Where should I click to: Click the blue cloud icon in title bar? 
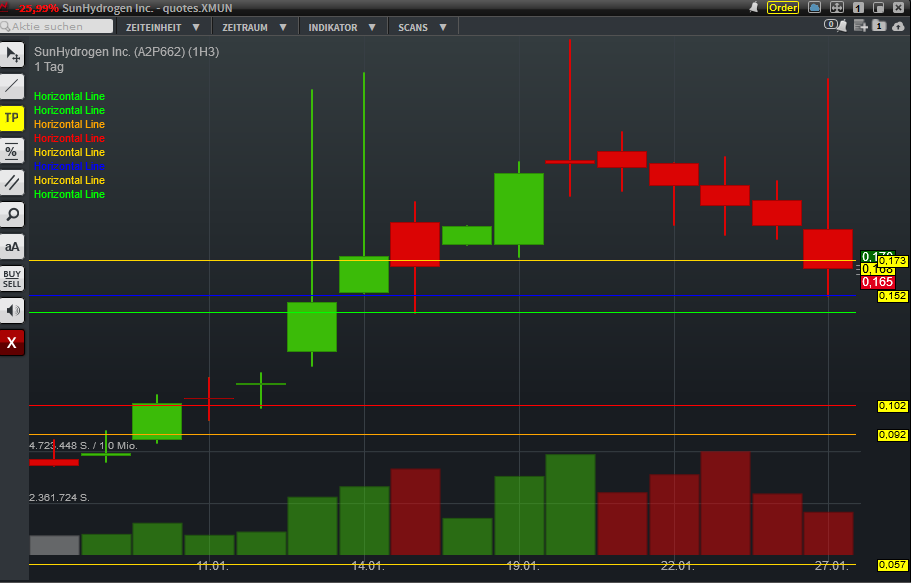pyautogui.click(x=815, y=8)
